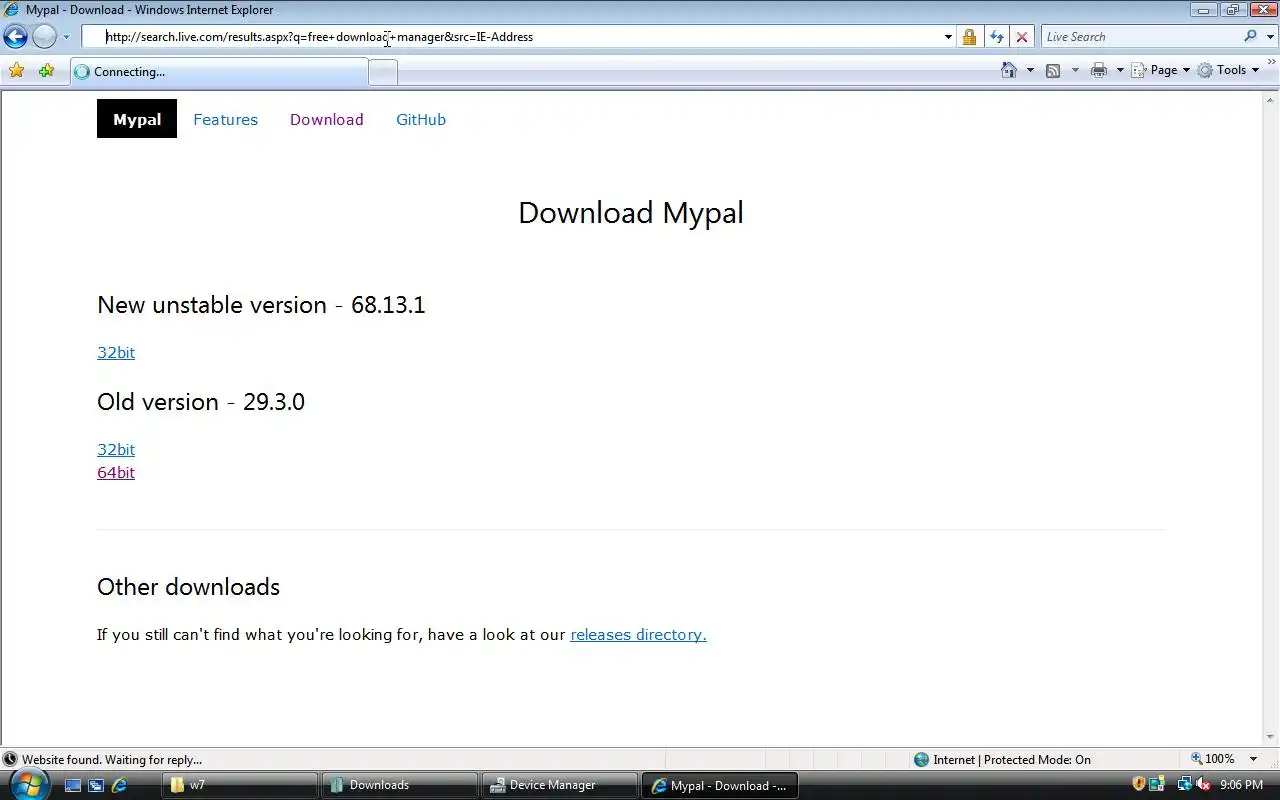Viewport: 1280px width, 800px height.
Task: Open the Recent Pages dropdown beside Forward
Action: [x=66, y=37]
